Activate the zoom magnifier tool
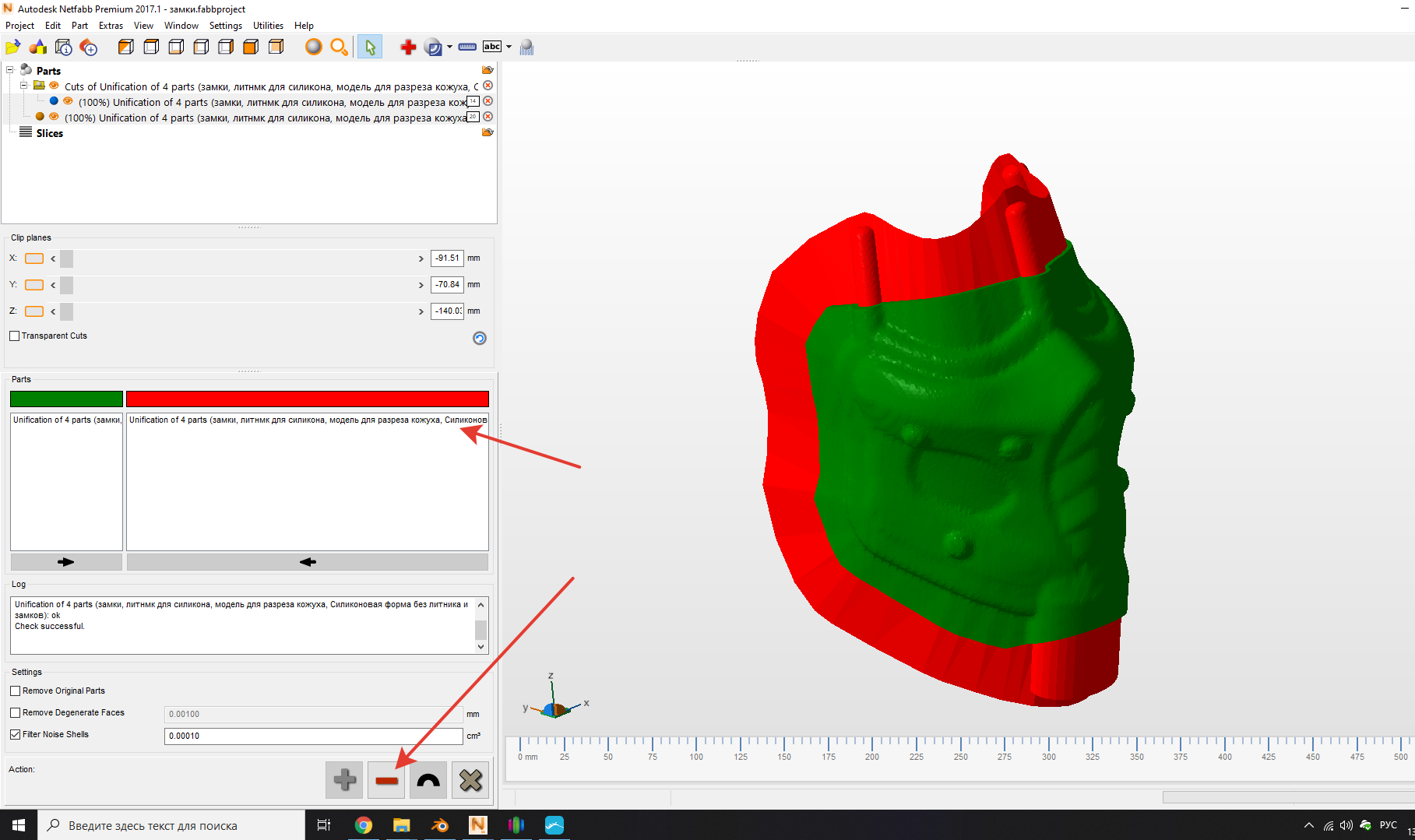The height and width of the screenshot is (840, 1415). [x=340, y=47]
